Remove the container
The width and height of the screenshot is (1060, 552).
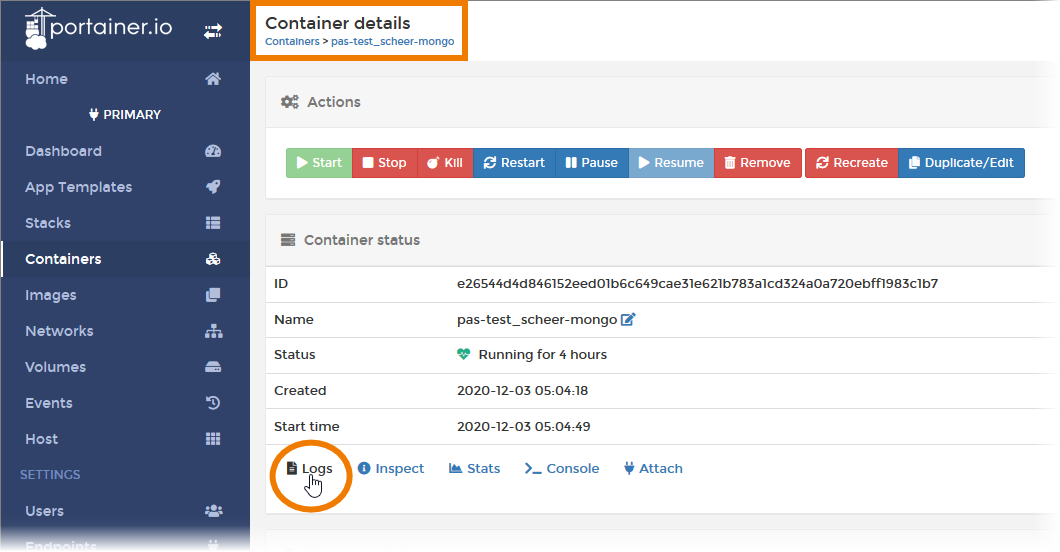coord(757,163)
